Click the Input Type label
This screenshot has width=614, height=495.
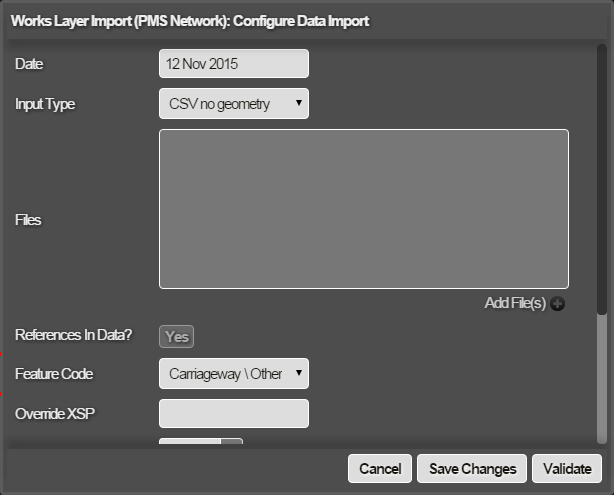click(45, 103)
